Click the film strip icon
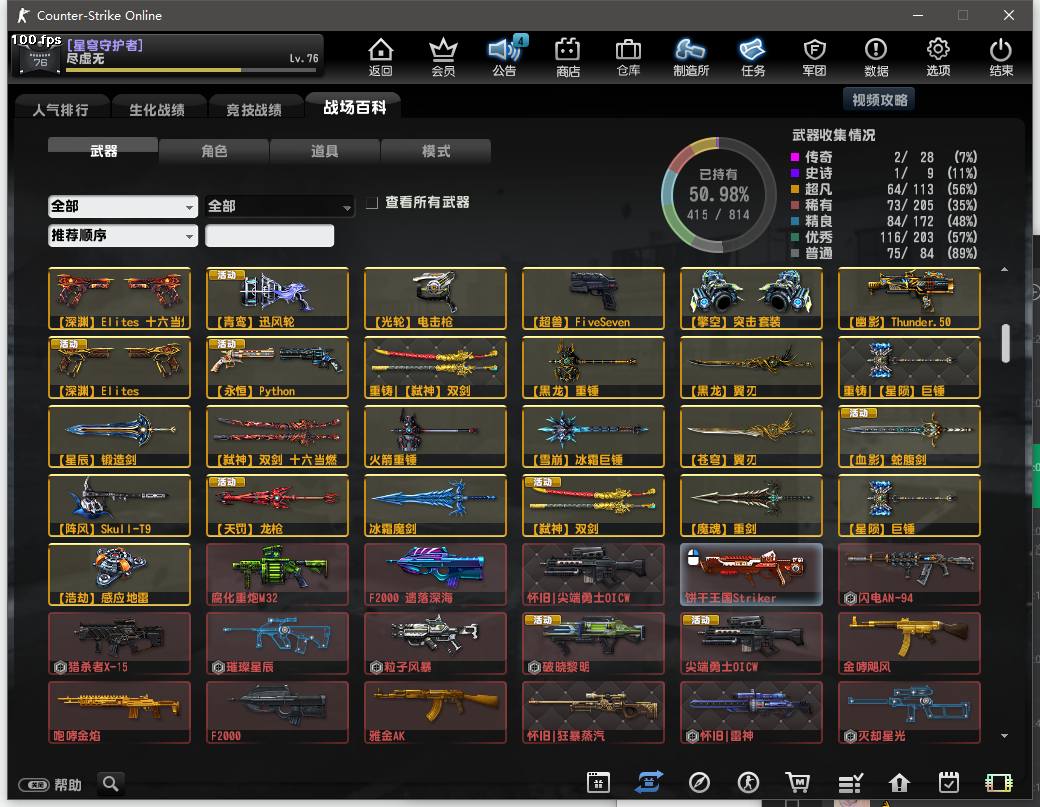The image size is (1040, 807). pyautogui.click(x=998, y=783)
